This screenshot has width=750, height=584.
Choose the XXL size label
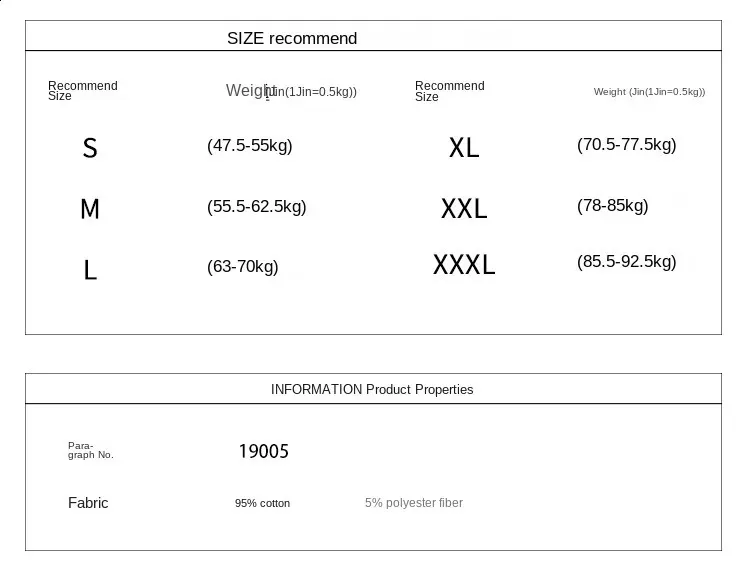[x=464, y=209]
